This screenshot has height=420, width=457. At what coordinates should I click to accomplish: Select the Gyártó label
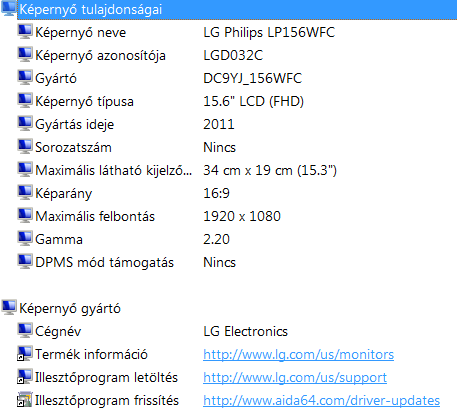pyautogui.click(x=56, y=79)
